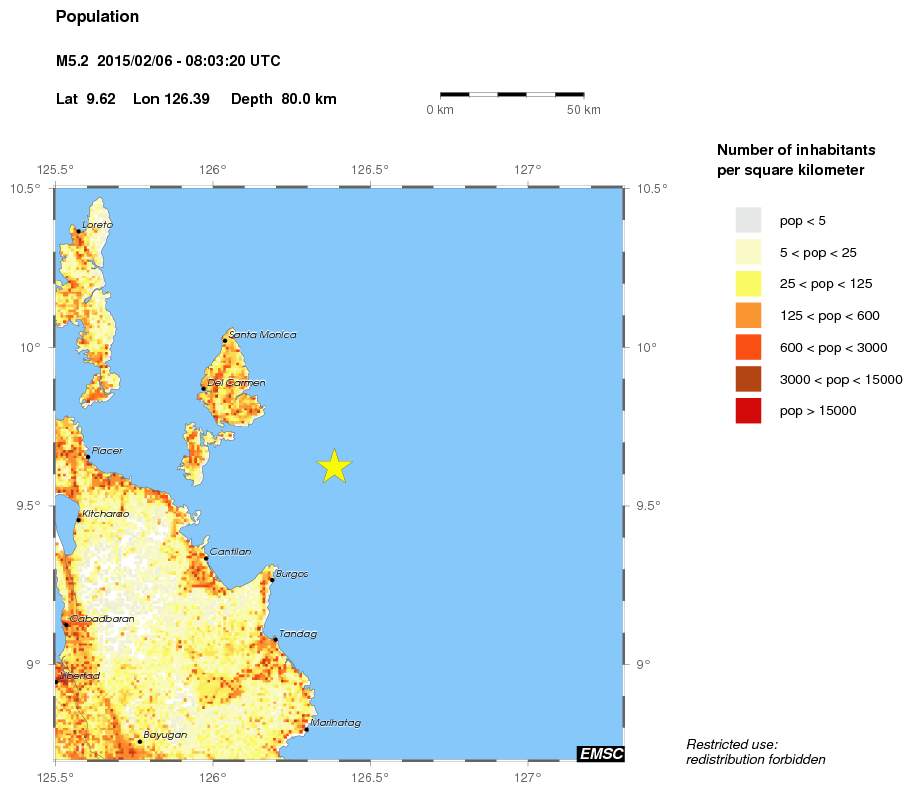Click the Cantilan city marker
Image resolution: width=913 pixels, height=792 pixels.
click(x=206, y=557)
